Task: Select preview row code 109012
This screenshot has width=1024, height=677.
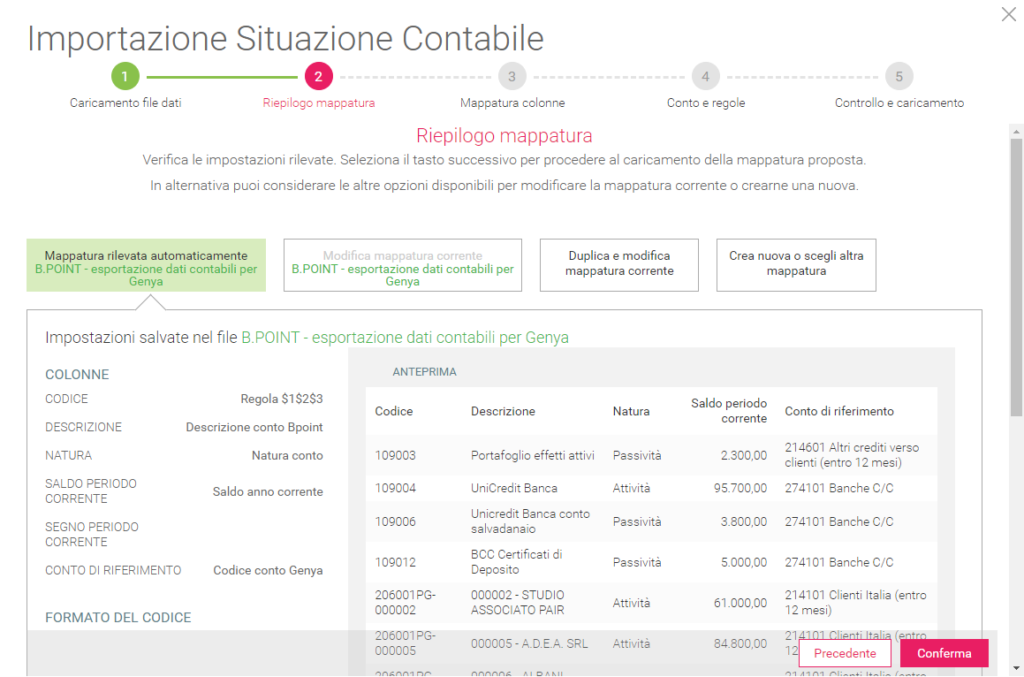Action: (x=395, y=562)
